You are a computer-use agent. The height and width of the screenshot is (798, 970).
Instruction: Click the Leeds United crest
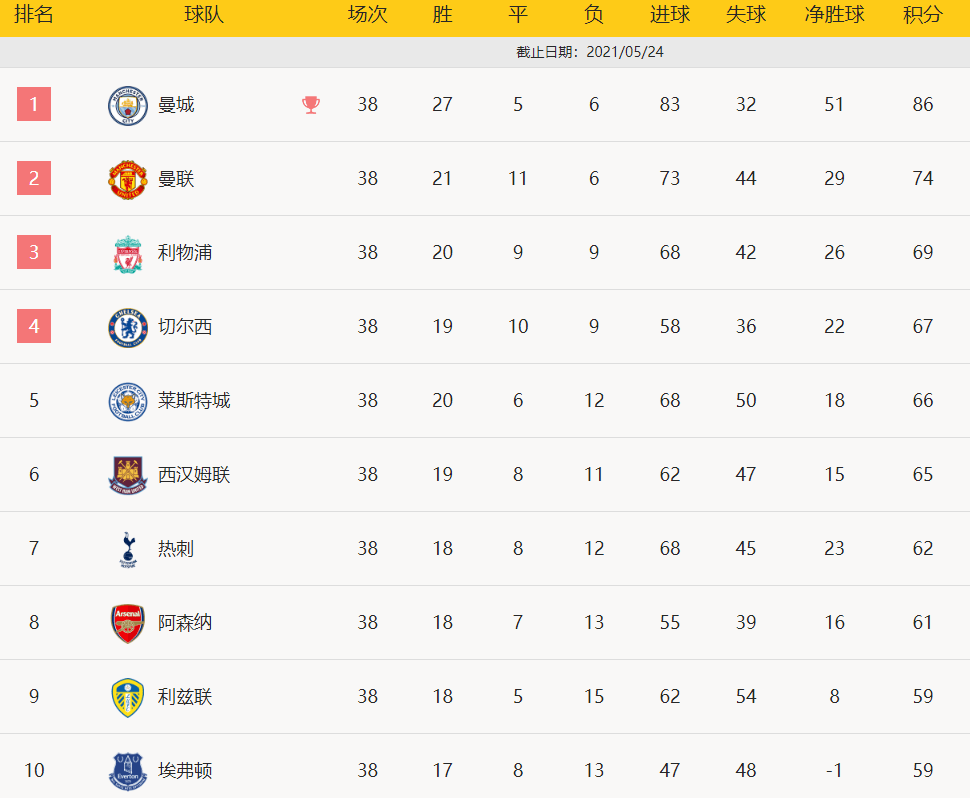pos(127,697)
